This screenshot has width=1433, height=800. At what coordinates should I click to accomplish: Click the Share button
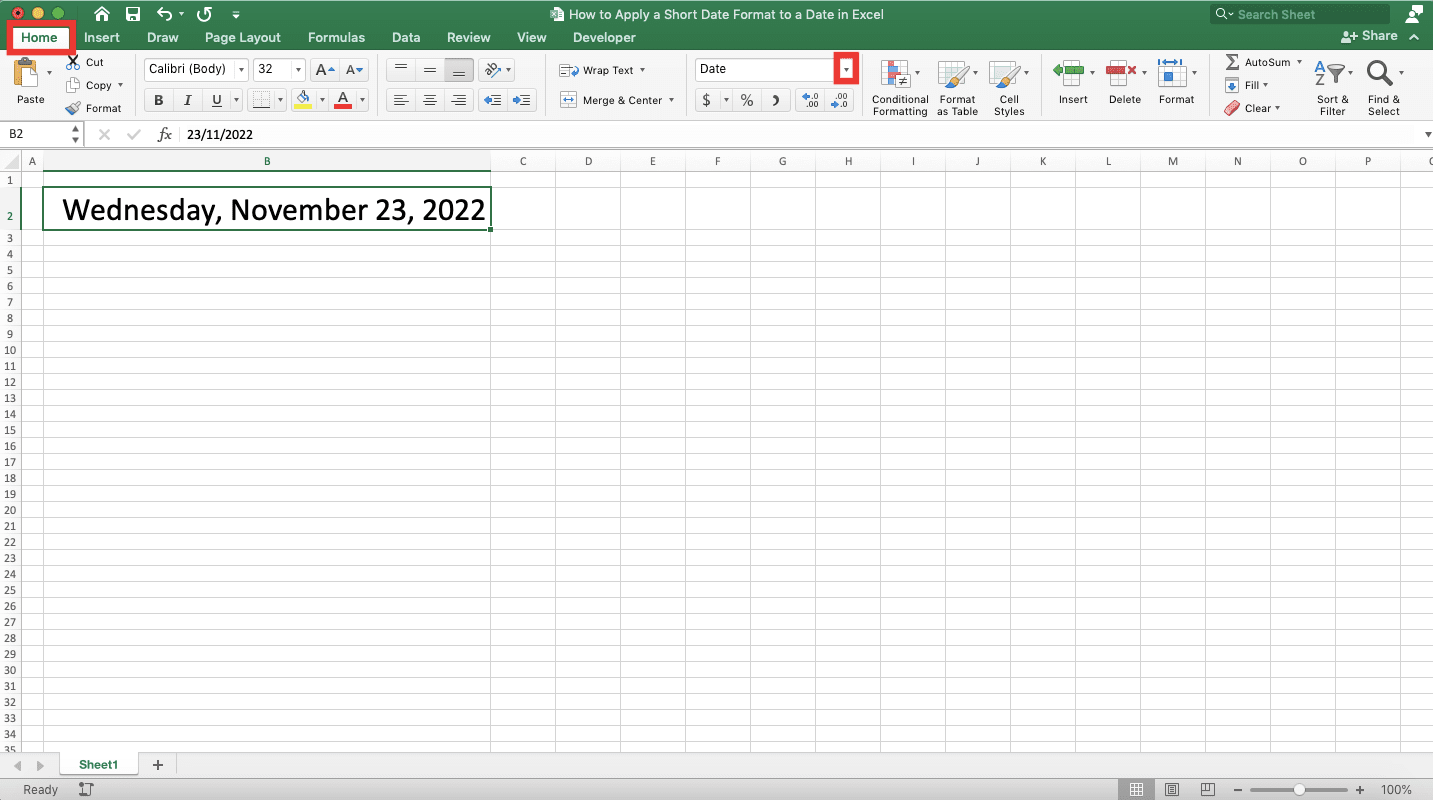[1370, 36]
